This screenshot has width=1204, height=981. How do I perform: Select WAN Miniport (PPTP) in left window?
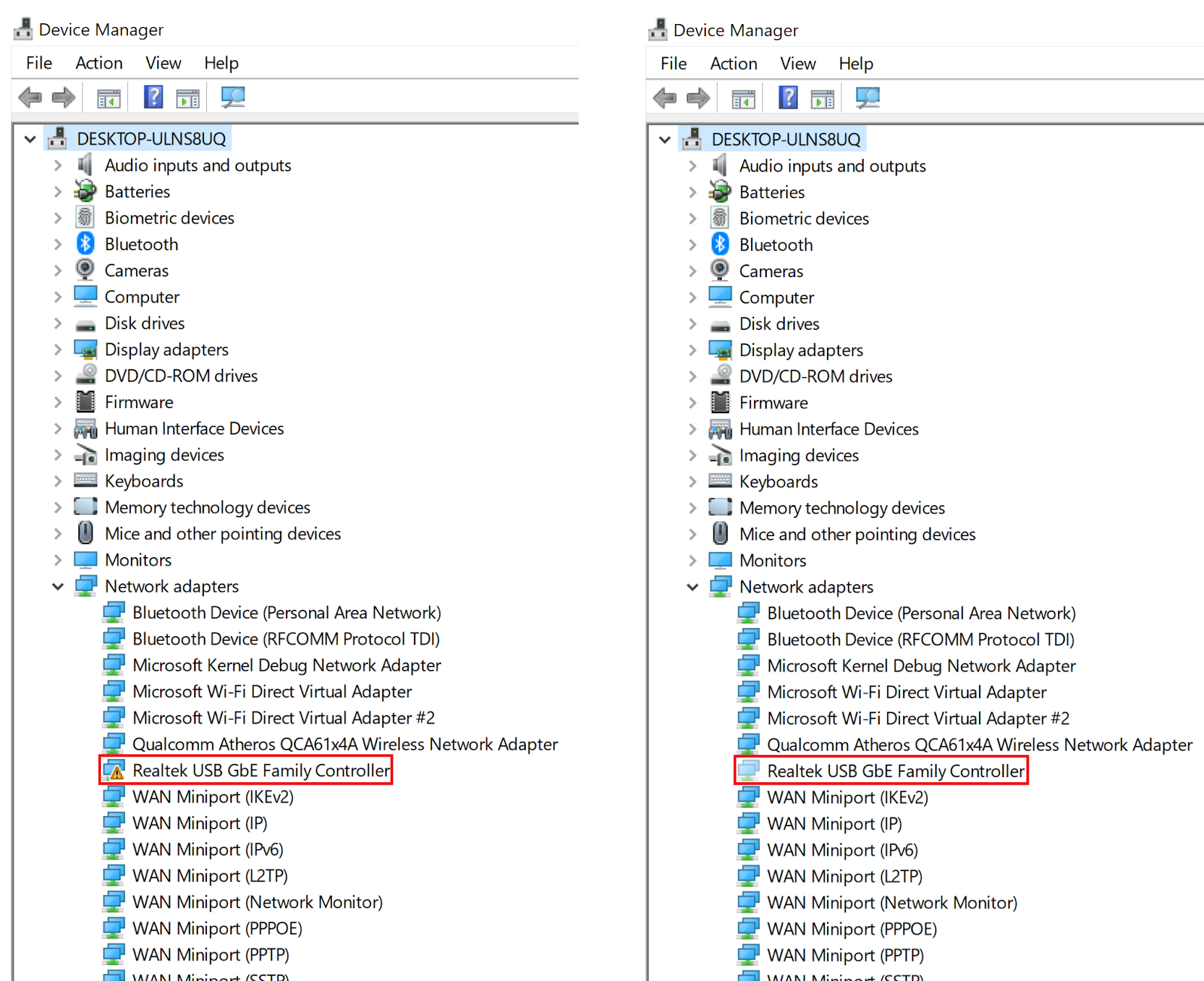(211, 955)
